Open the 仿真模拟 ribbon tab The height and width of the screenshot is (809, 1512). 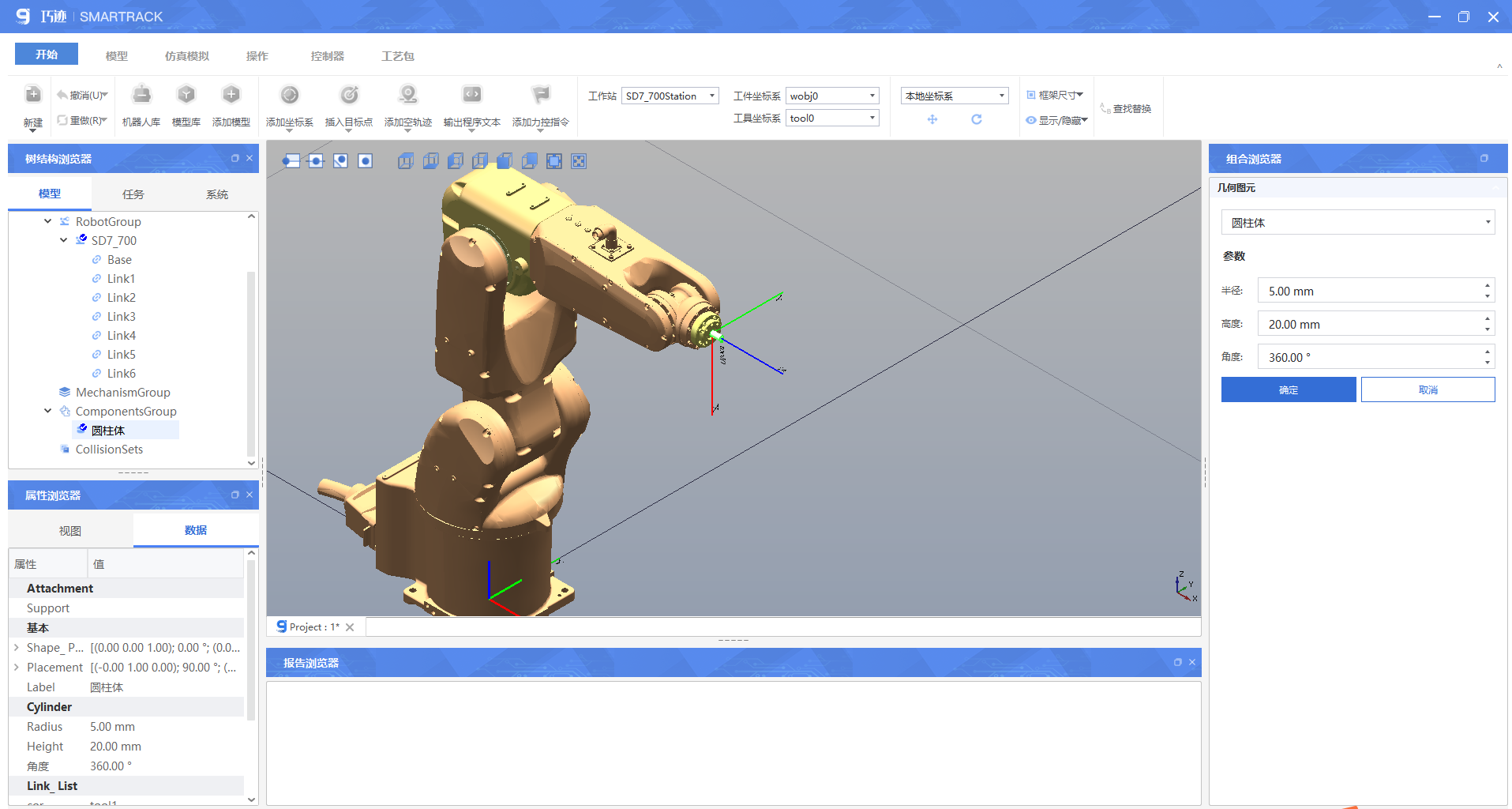187,56
